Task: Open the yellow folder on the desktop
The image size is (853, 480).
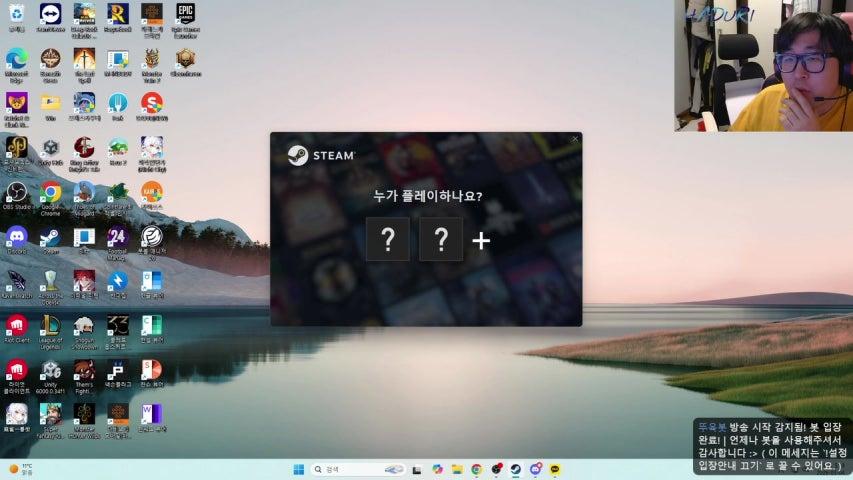Action: (x=51, y=106)
